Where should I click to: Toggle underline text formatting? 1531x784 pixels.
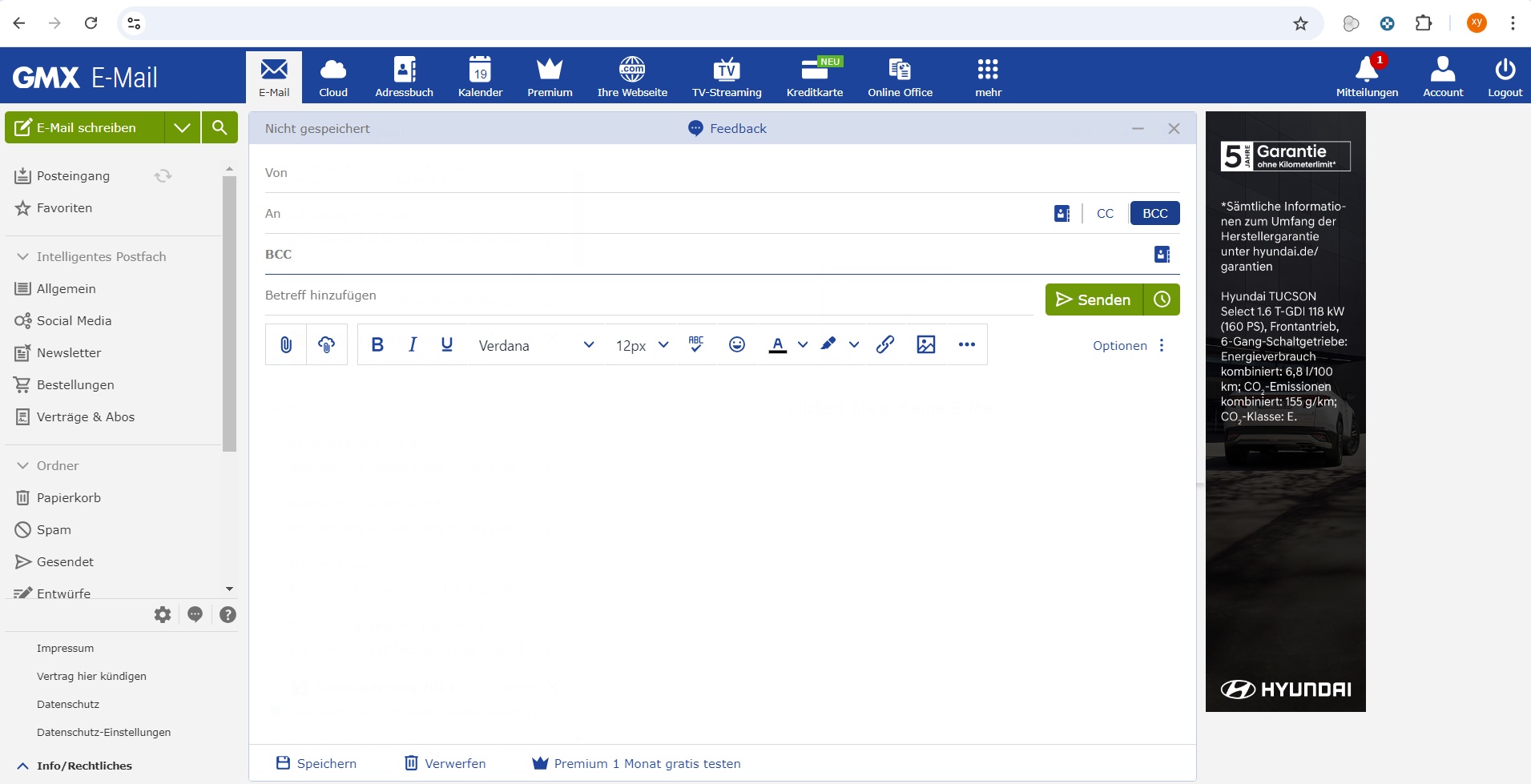(446, 344)
